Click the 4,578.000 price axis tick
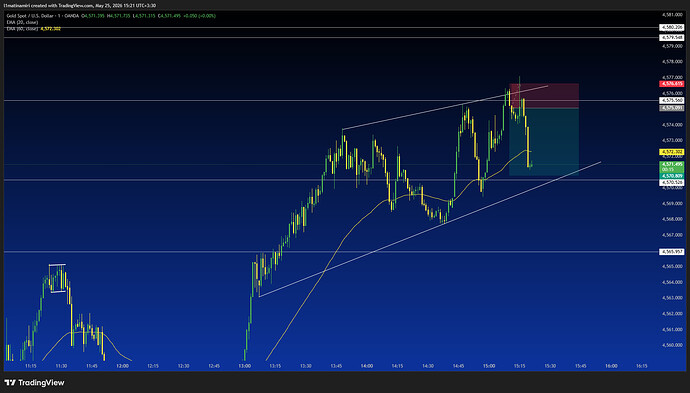The image size is (690, 393). click(x=672, y=62)
